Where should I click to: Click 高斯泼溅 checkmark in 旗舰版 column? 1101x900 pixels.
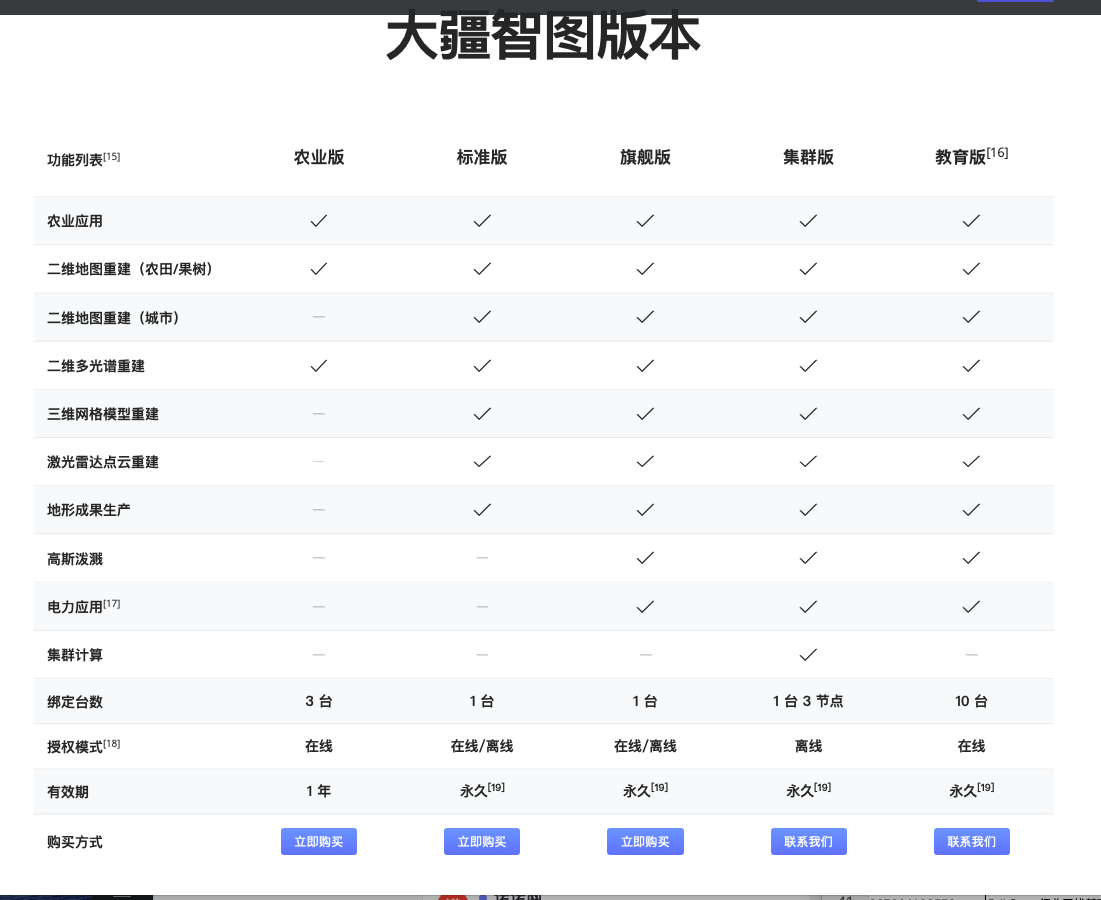[645, 558]
